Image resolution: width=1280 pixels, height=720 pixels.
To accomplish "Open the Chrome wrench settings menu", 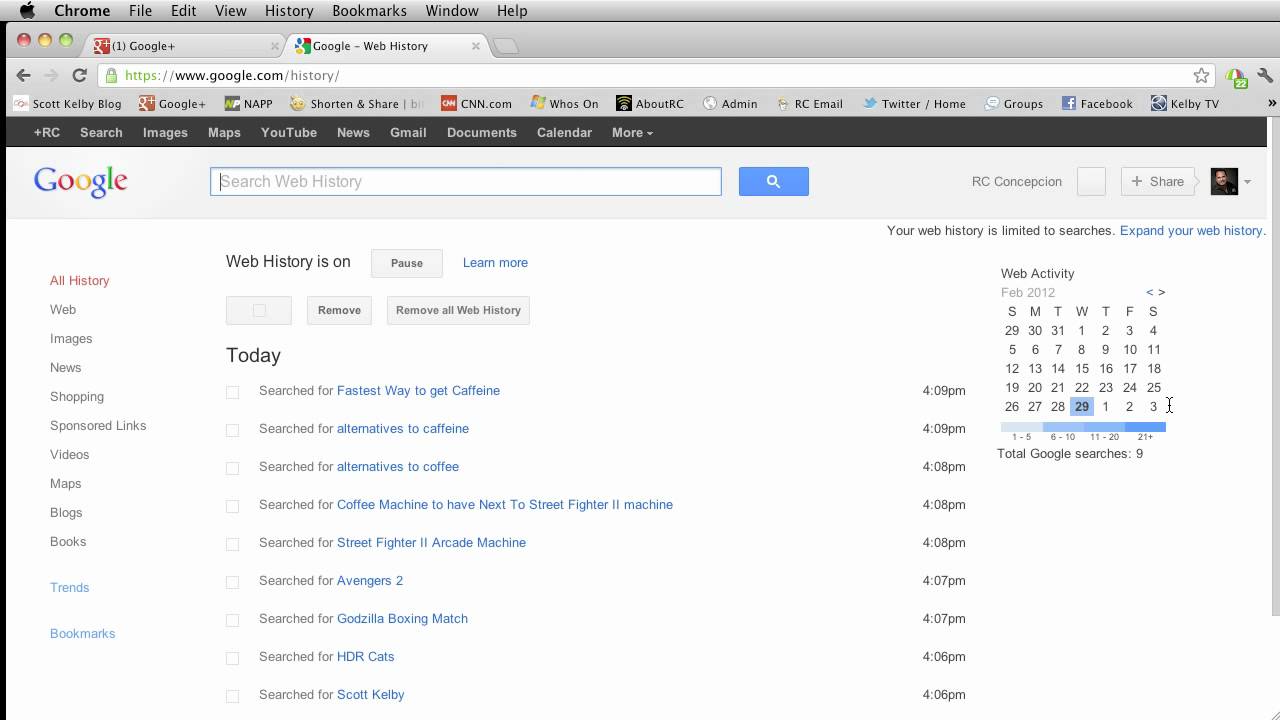I will tap(1265, 75).
